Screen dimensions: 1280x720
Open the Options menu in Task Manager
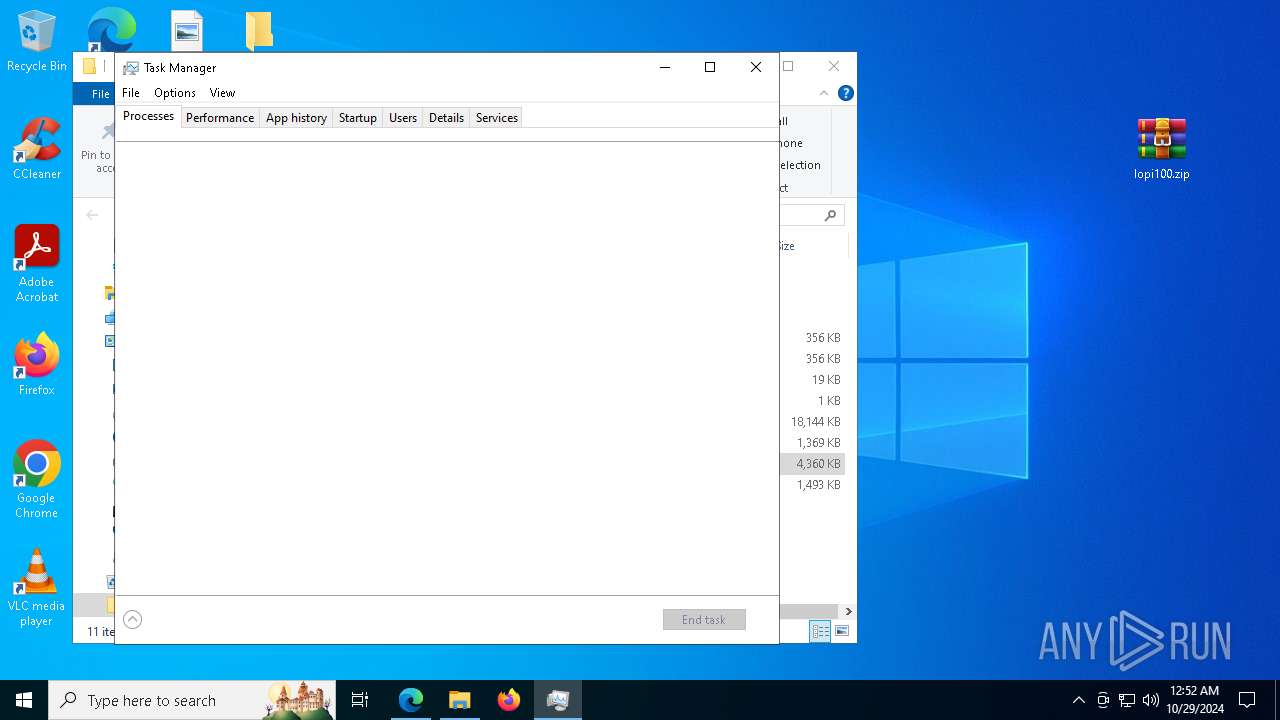[x=175, y=93]
